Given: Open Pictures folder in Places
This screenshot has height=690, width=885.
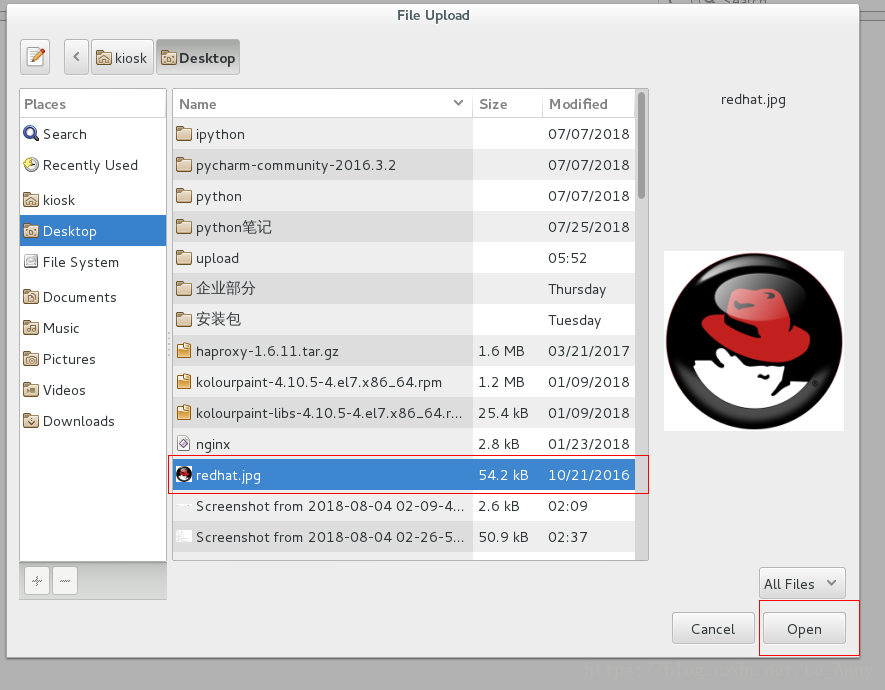Looking at the screenshot, I should 93,359.
